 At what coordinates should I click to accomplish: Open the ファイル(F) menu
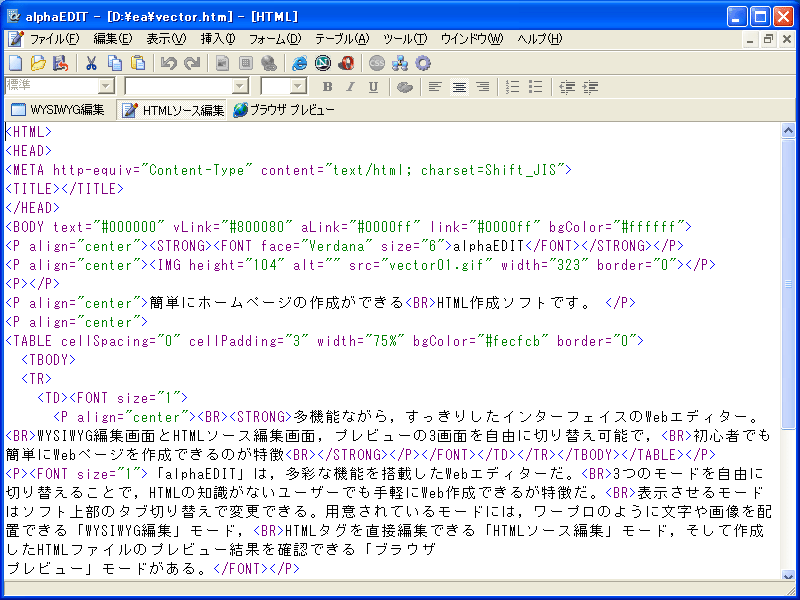click(55, 39)
